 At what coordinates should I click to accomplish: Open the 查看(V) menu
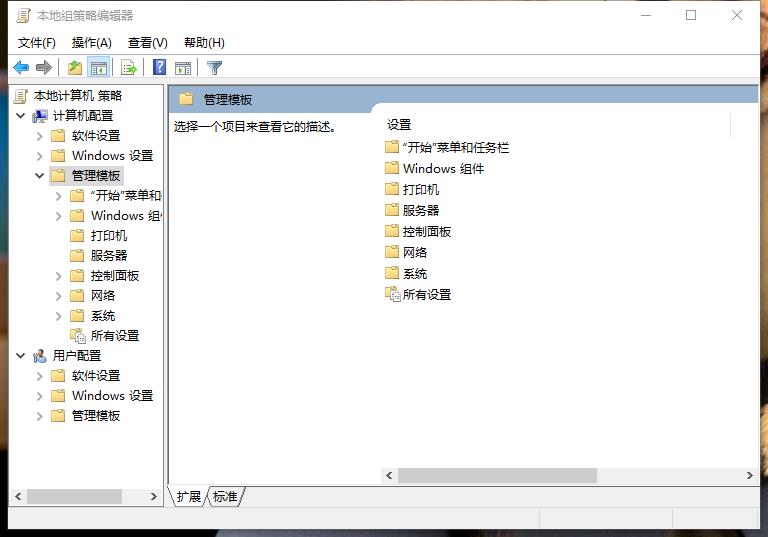point(147,43)
